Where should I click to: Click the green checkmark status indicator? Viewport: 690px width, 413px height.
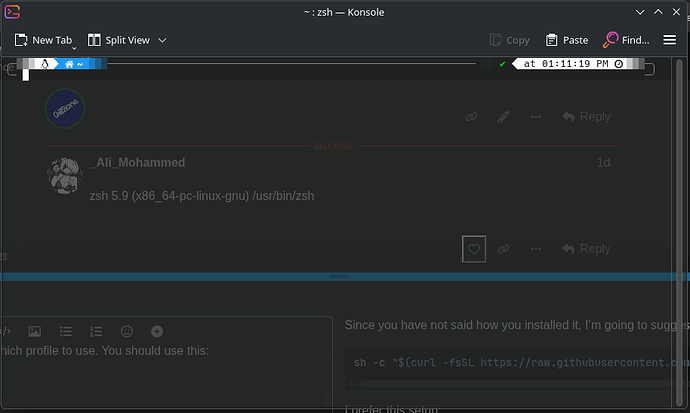coord(502,64)
